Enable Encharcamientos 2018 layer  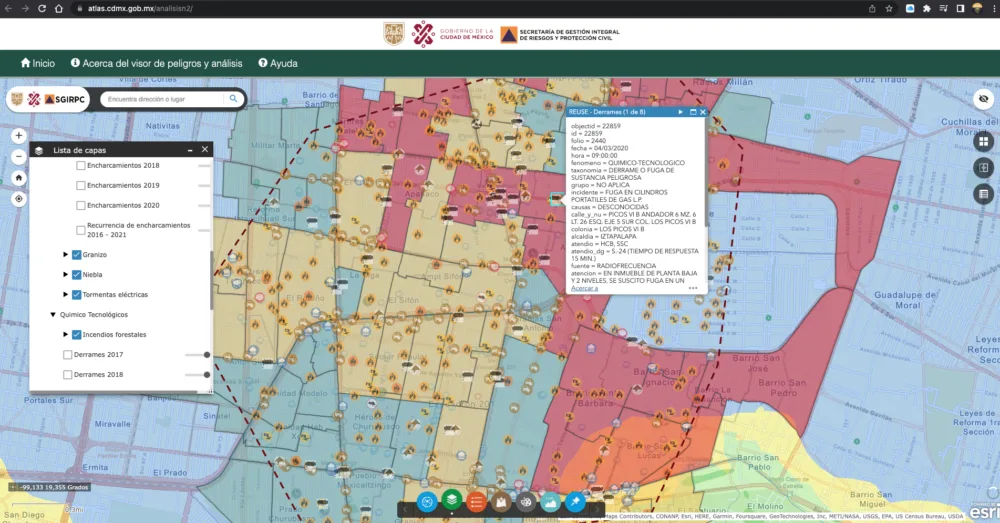point(80,165)
